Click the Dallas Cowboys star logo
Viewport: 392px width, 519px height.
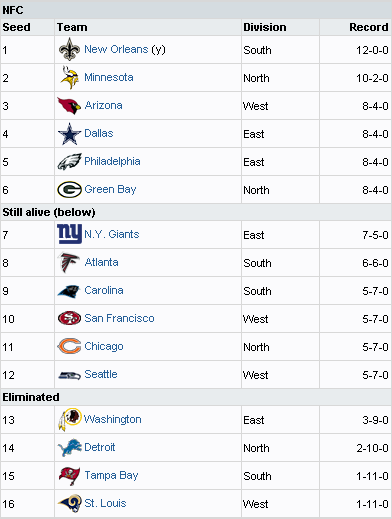coord(69,134)
